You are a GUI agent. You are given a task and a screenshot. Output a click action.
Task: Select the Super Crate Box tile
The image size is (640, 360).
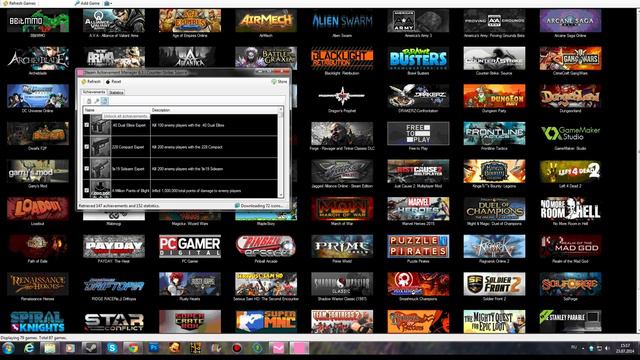190,322
